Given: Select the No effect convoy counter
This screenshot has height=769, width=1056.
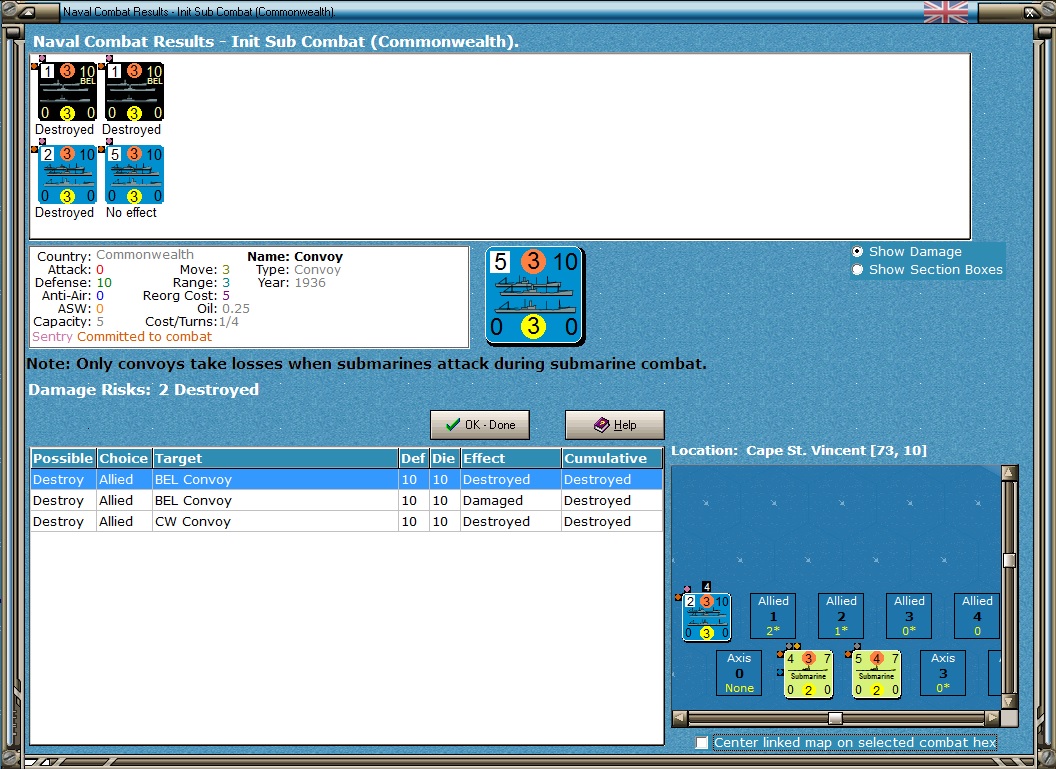Looking at the screenshot, I should click(x=135, y=174).
